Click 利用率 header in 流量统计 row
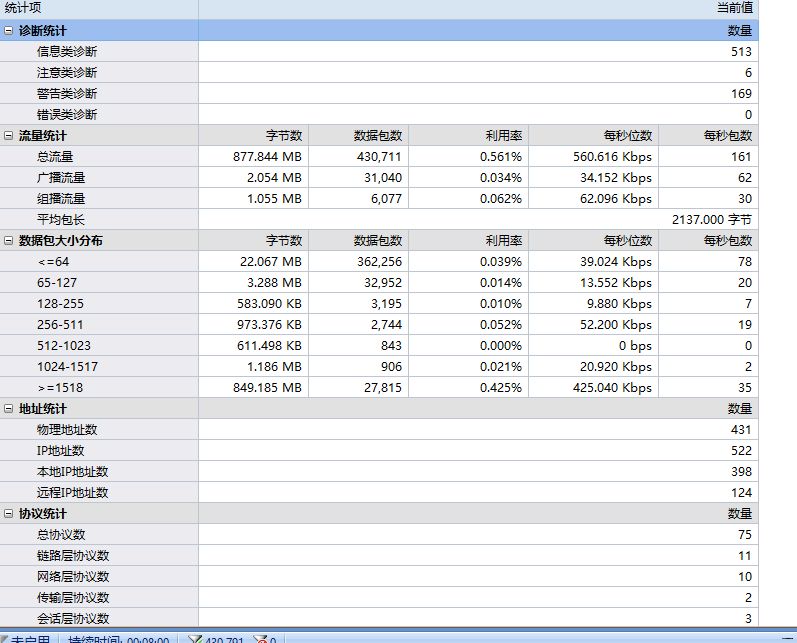Screen dimensions: 797x643 pos(504,136)
